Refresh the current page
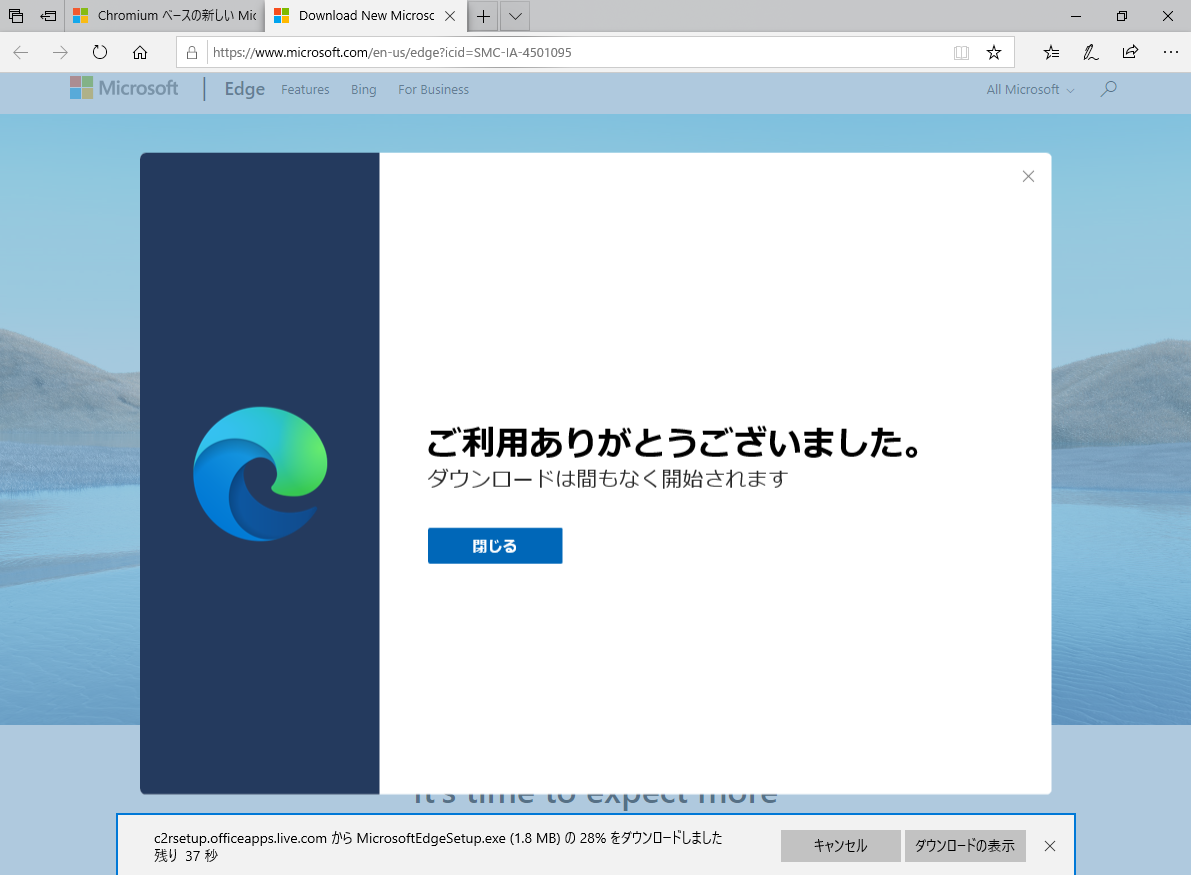Screen dimensions: 1191x875 (100, 52)
